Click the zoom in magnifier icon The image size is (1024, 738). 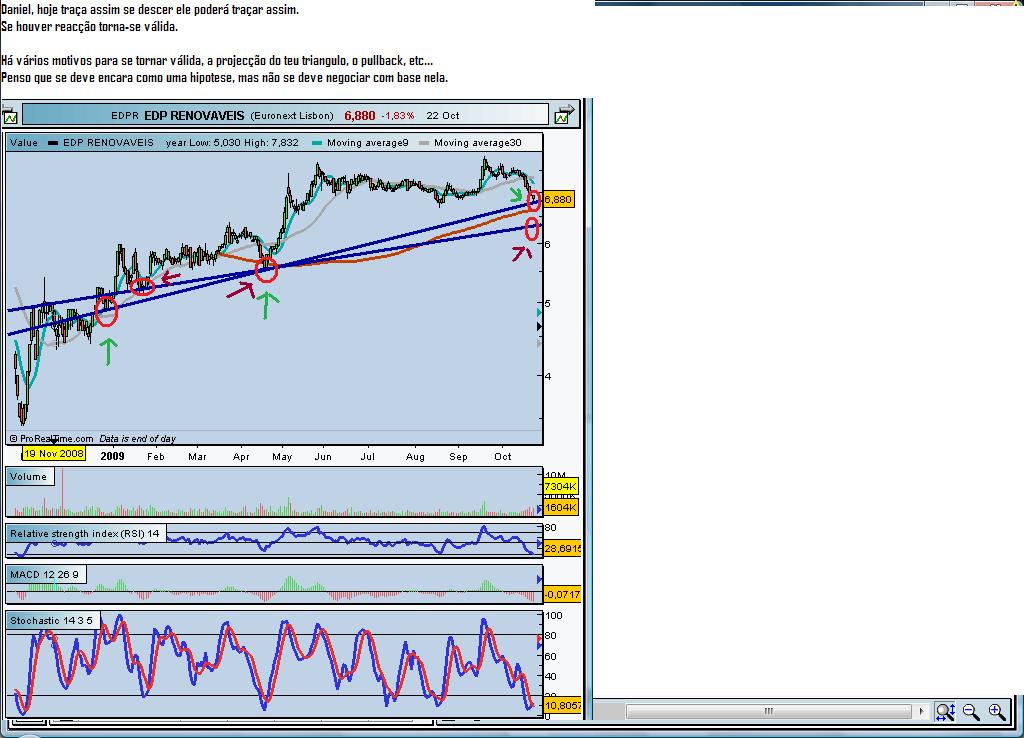point(997,711)
